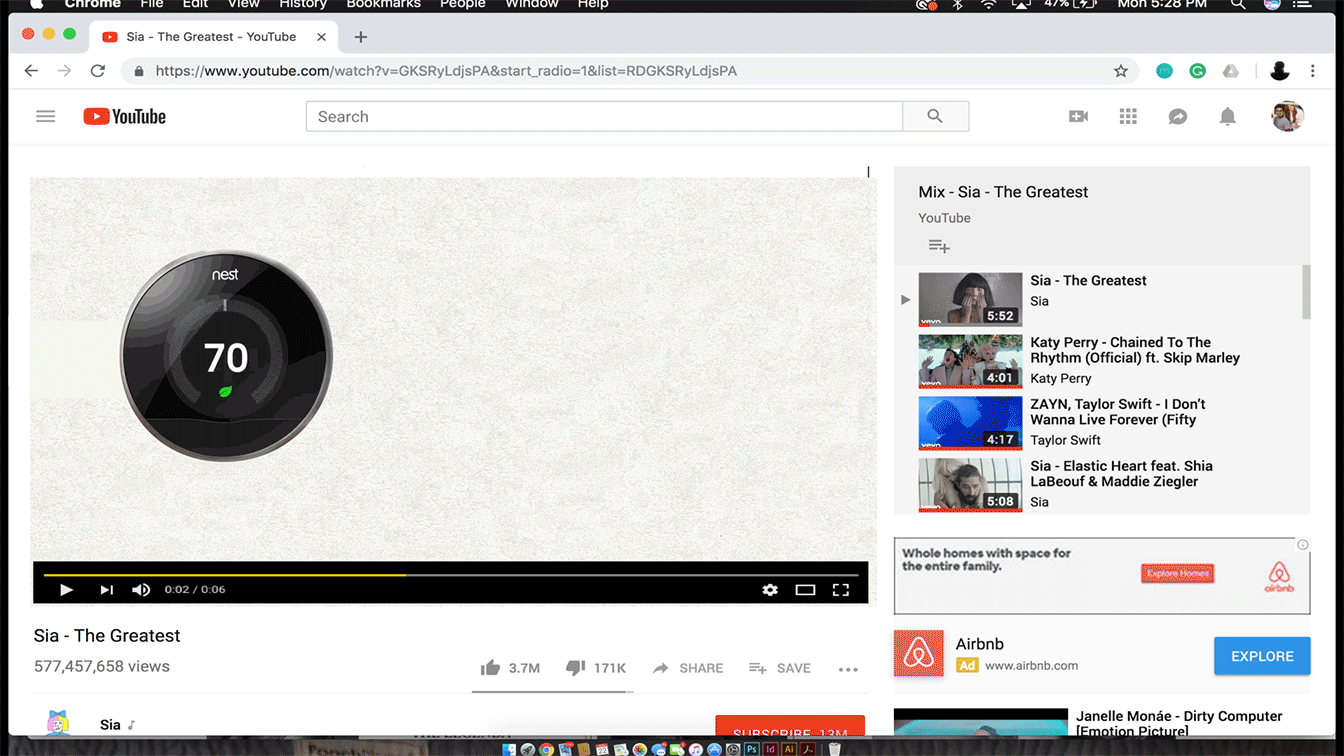
Task: Open the Help menu
Action: 592,4
